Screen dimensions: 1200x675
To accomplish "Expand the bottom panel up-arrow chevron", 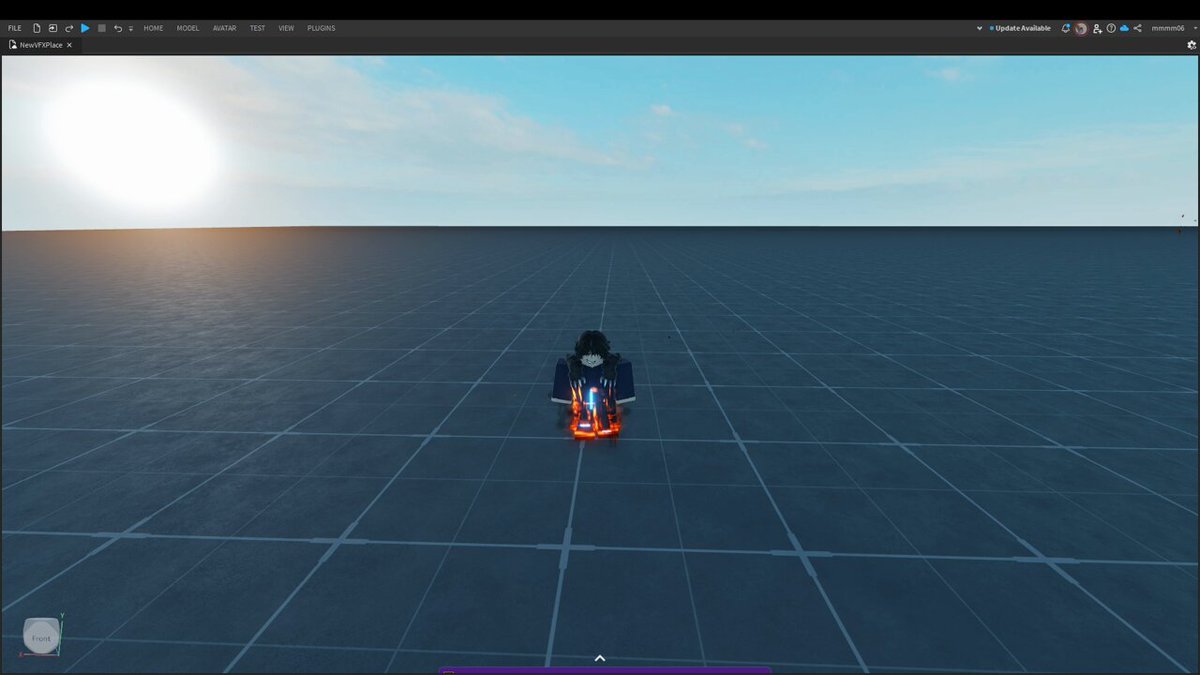I will coord(600,658).
